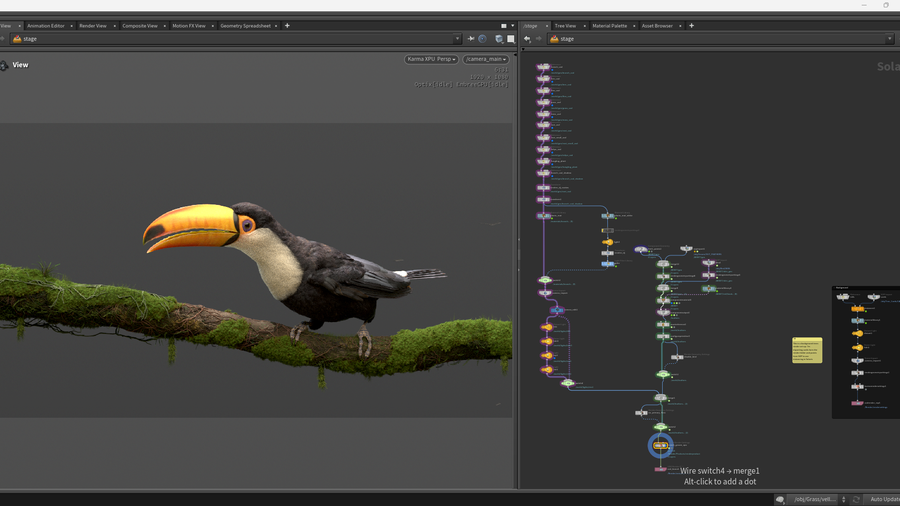This screenshot has height=506, width=900.
Task: Click the network editor back arrow
Action: pyautogui.click(x=527, y=39)
